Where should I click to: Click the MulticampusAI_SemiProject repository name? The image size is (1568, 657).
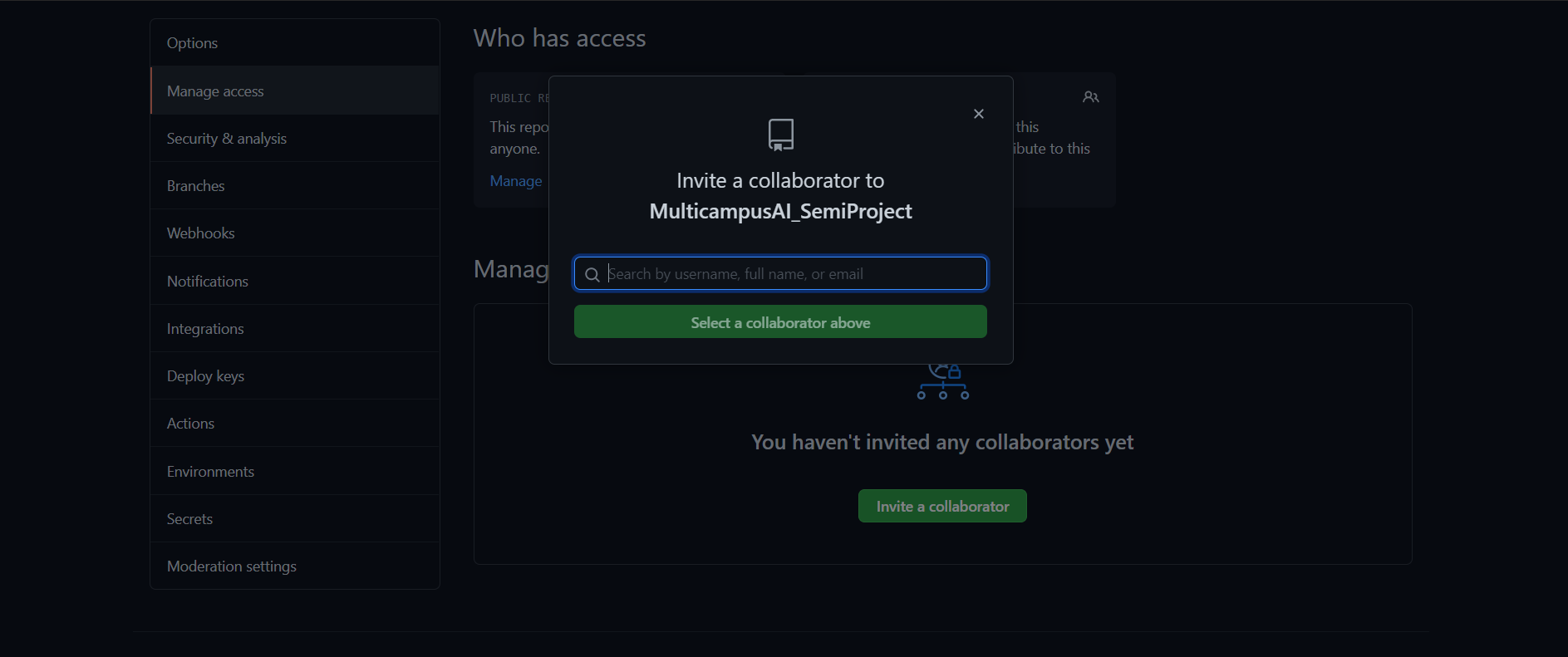[780, 211]
